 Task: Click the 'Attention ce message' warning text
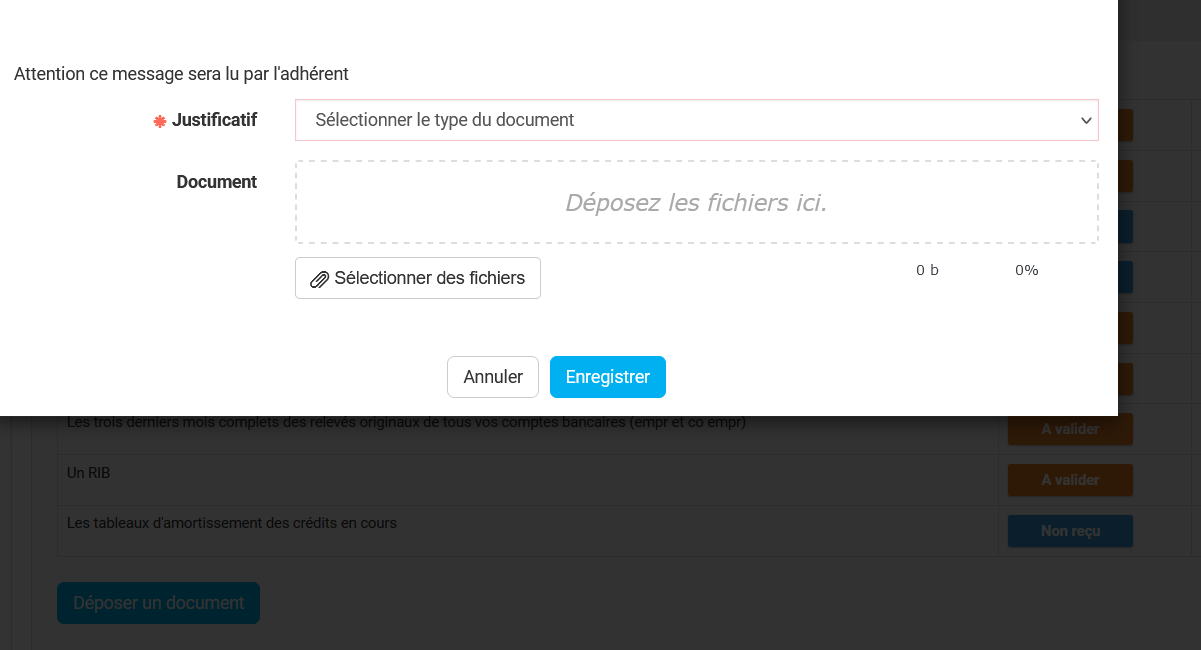pos(181,73)
